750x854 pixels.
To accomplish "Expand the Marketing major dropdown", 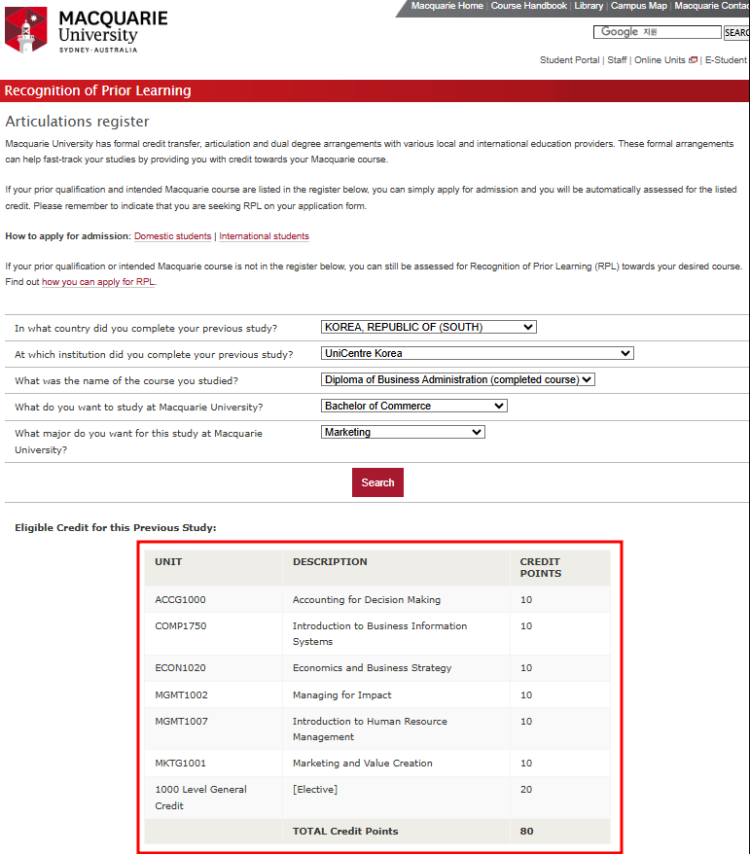I will 403,432.
